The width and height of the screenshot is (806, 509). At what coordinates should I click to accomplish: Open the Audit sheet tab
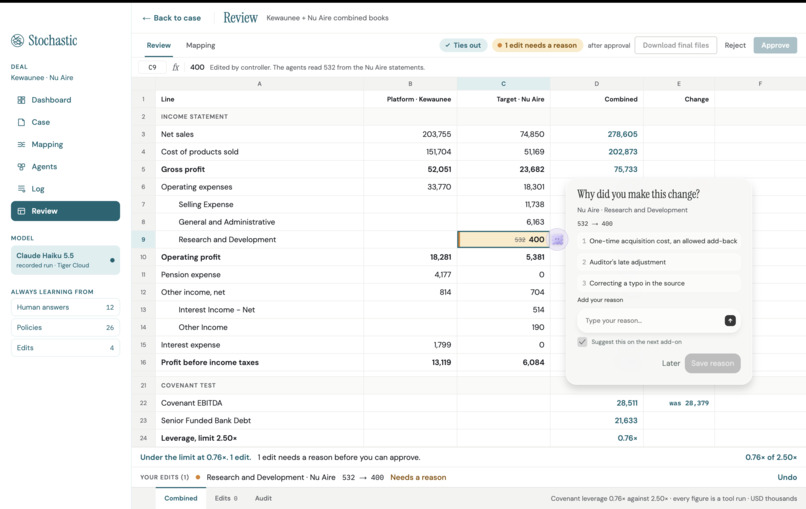[263, 498]
